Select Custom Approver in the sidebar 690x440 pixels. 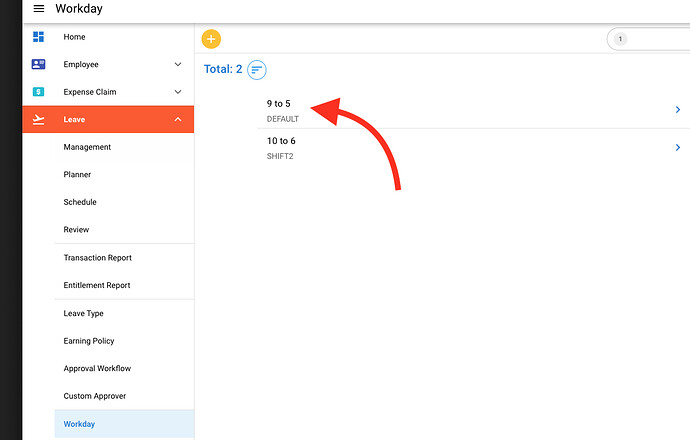[95, 396]
